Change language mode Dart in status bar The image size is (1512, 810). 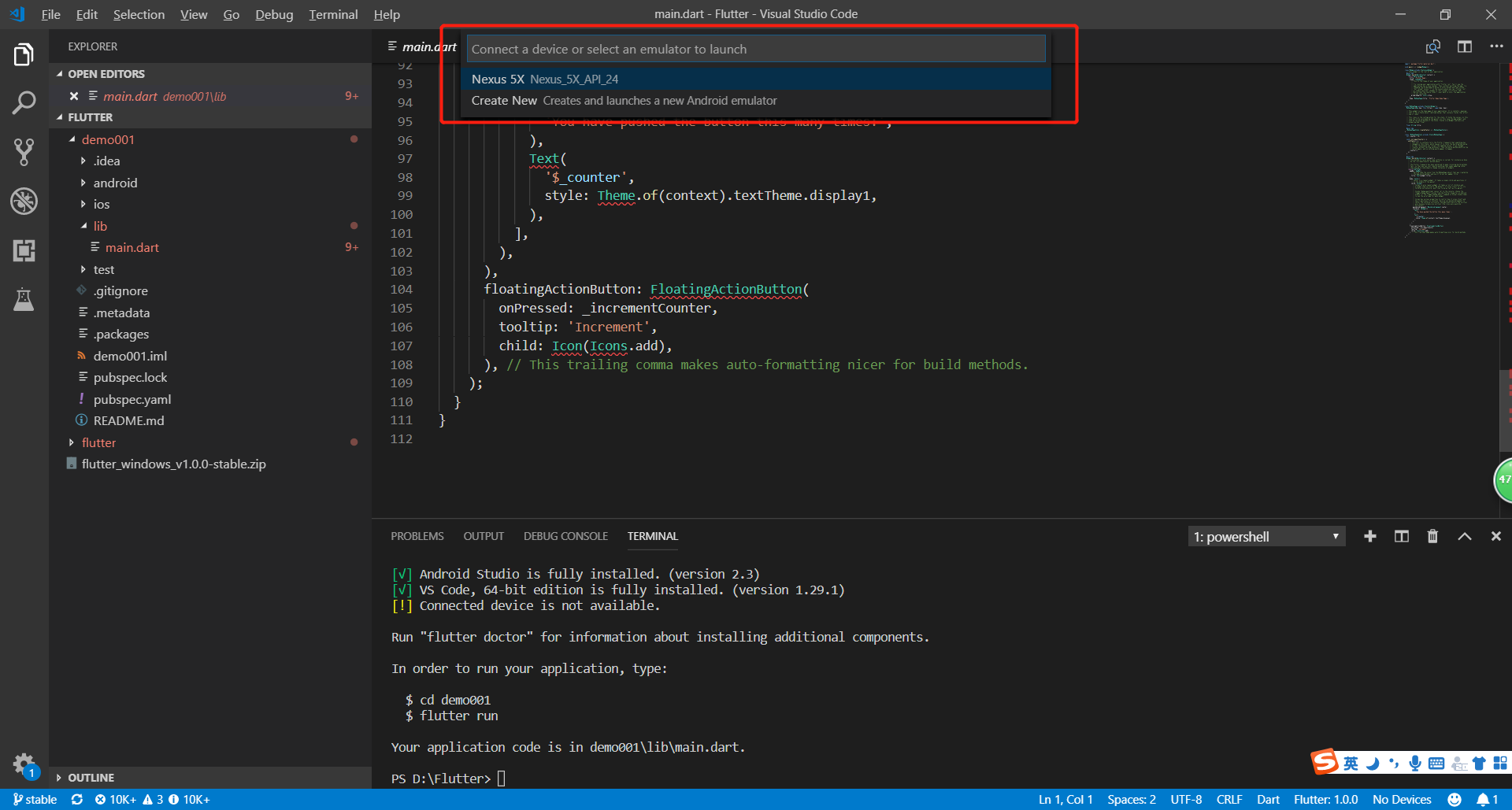(1268, 799)
